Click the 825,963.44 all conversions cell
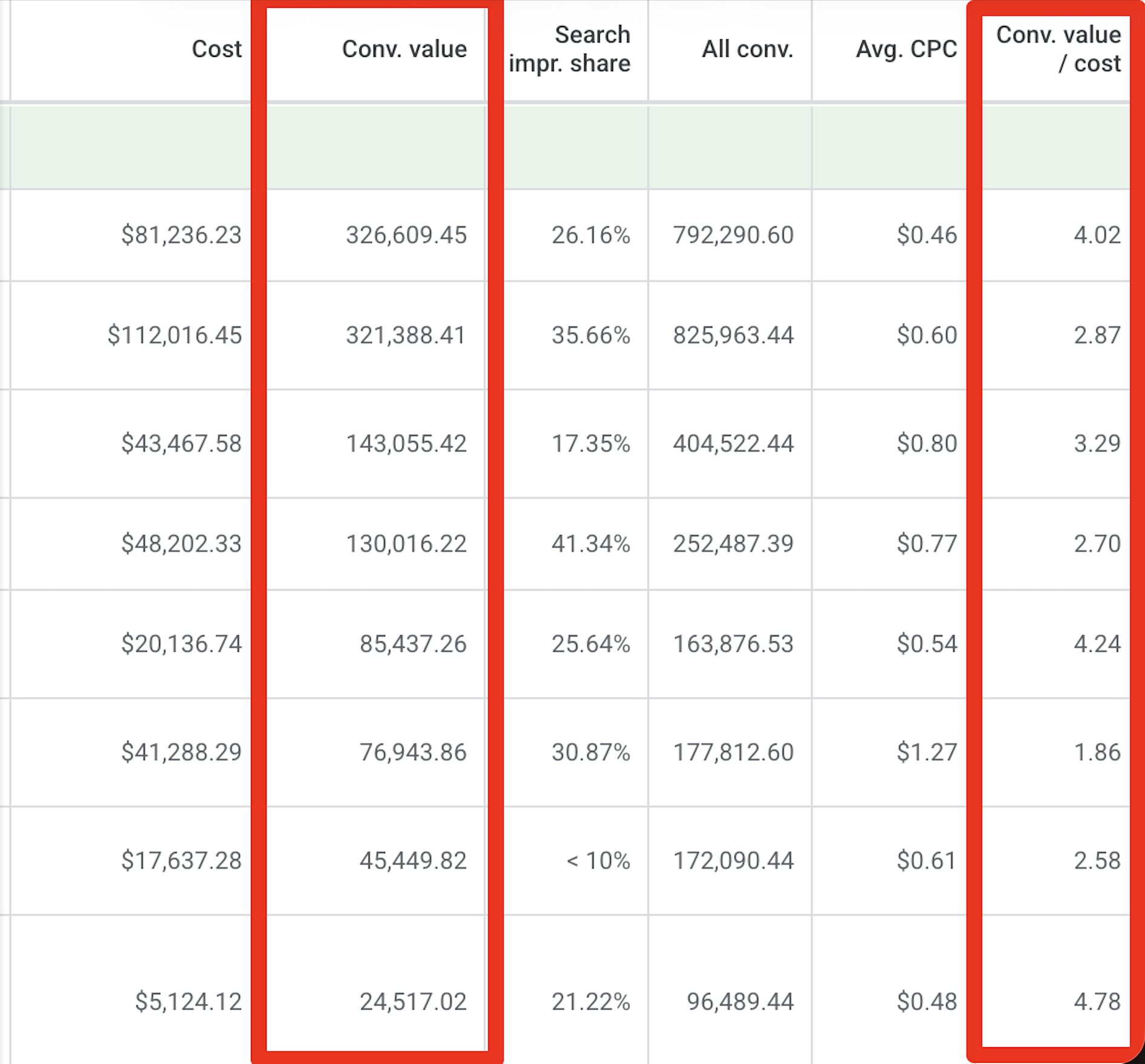The height and width of the screenshot is (1064, 1145). click(733, 335)
